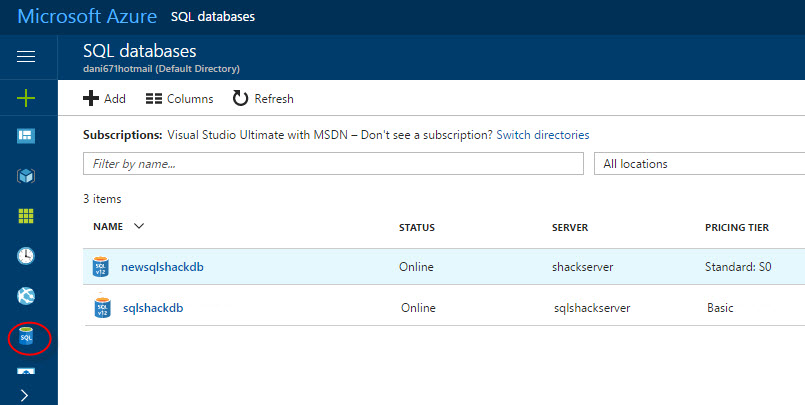The height and width of the screenshot is (405, 805).
Task: Open App Services globe icon
Action: pos(27,296)
